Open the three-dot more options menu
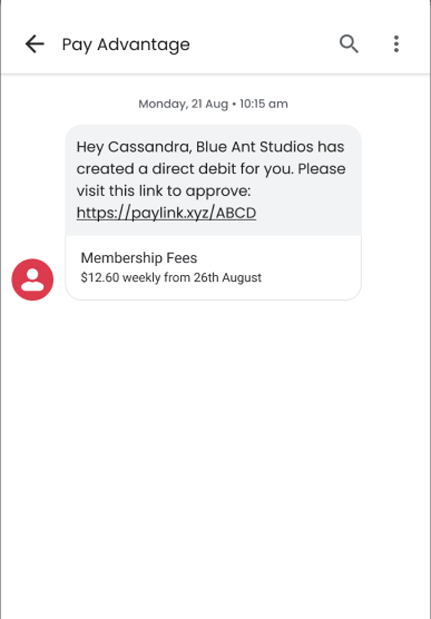 pyautogui.click(x=396, y=43)
